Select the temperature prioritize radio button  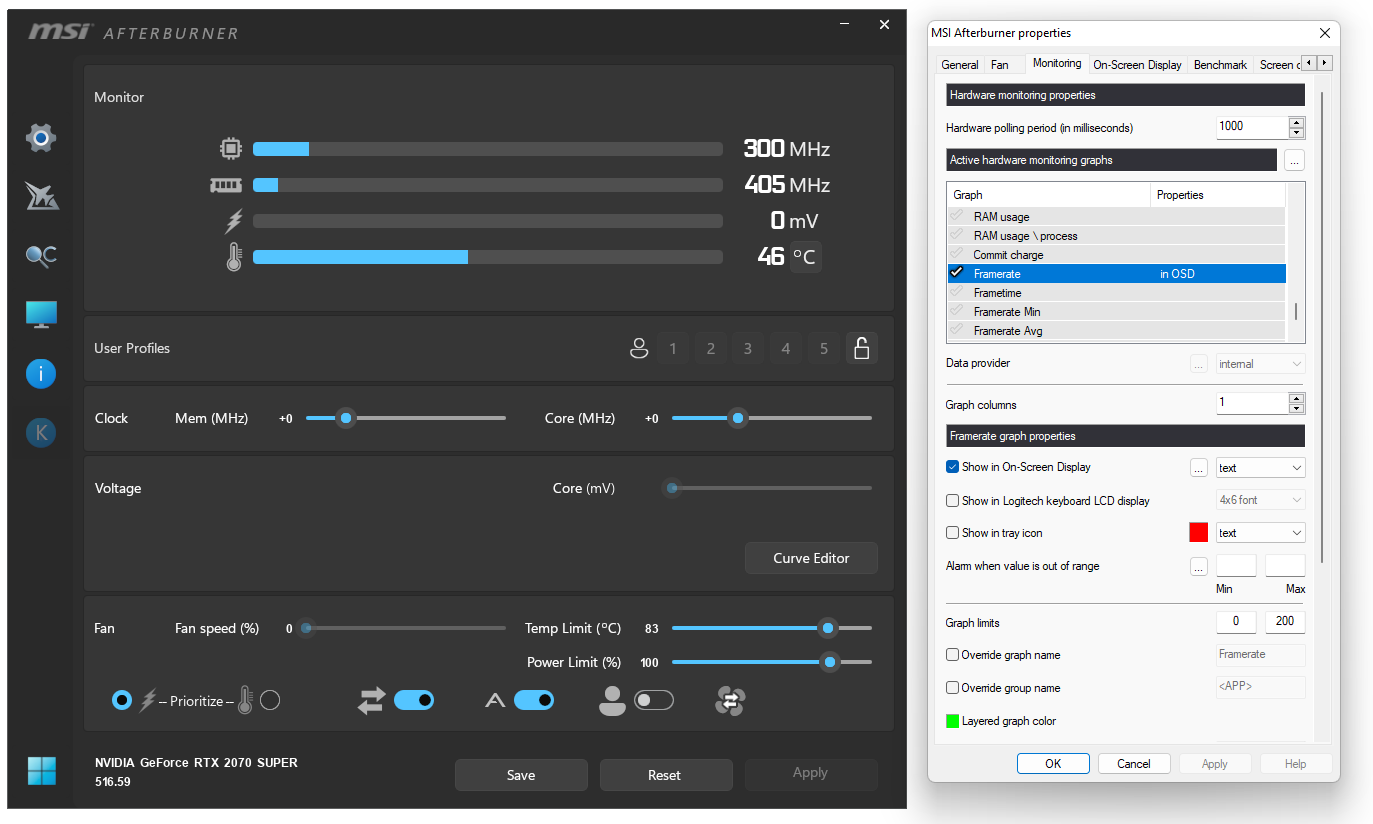click(270, 701)
